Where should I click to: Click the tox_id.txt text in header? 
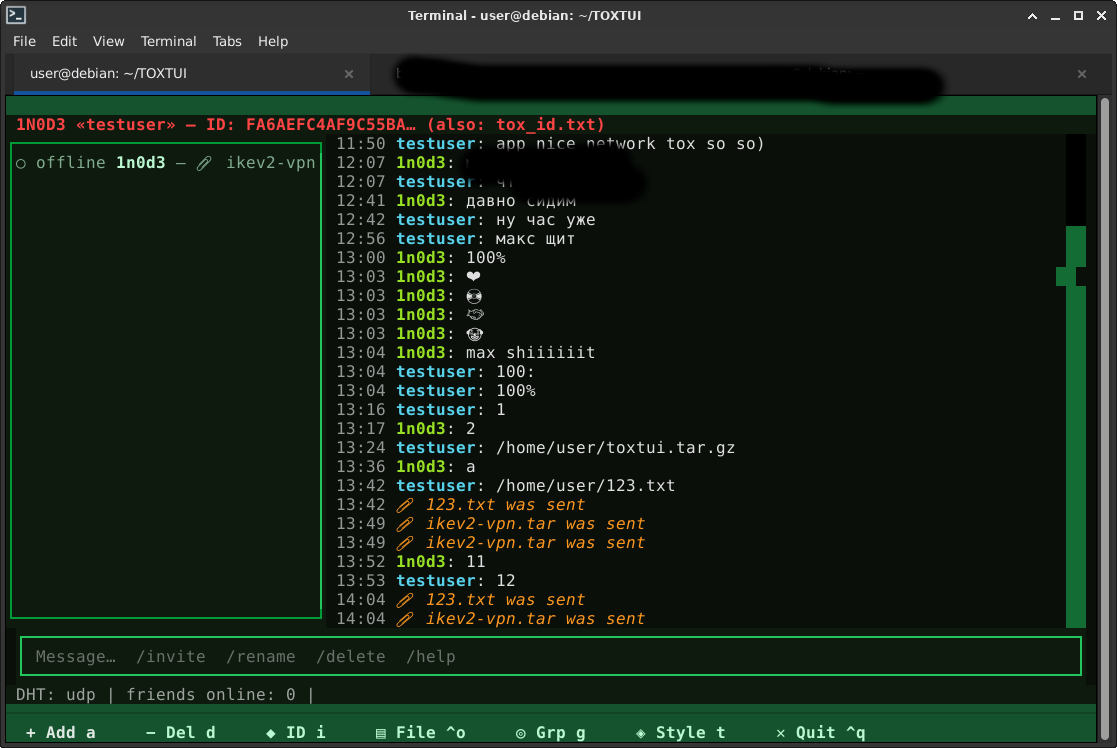(546, 125)
